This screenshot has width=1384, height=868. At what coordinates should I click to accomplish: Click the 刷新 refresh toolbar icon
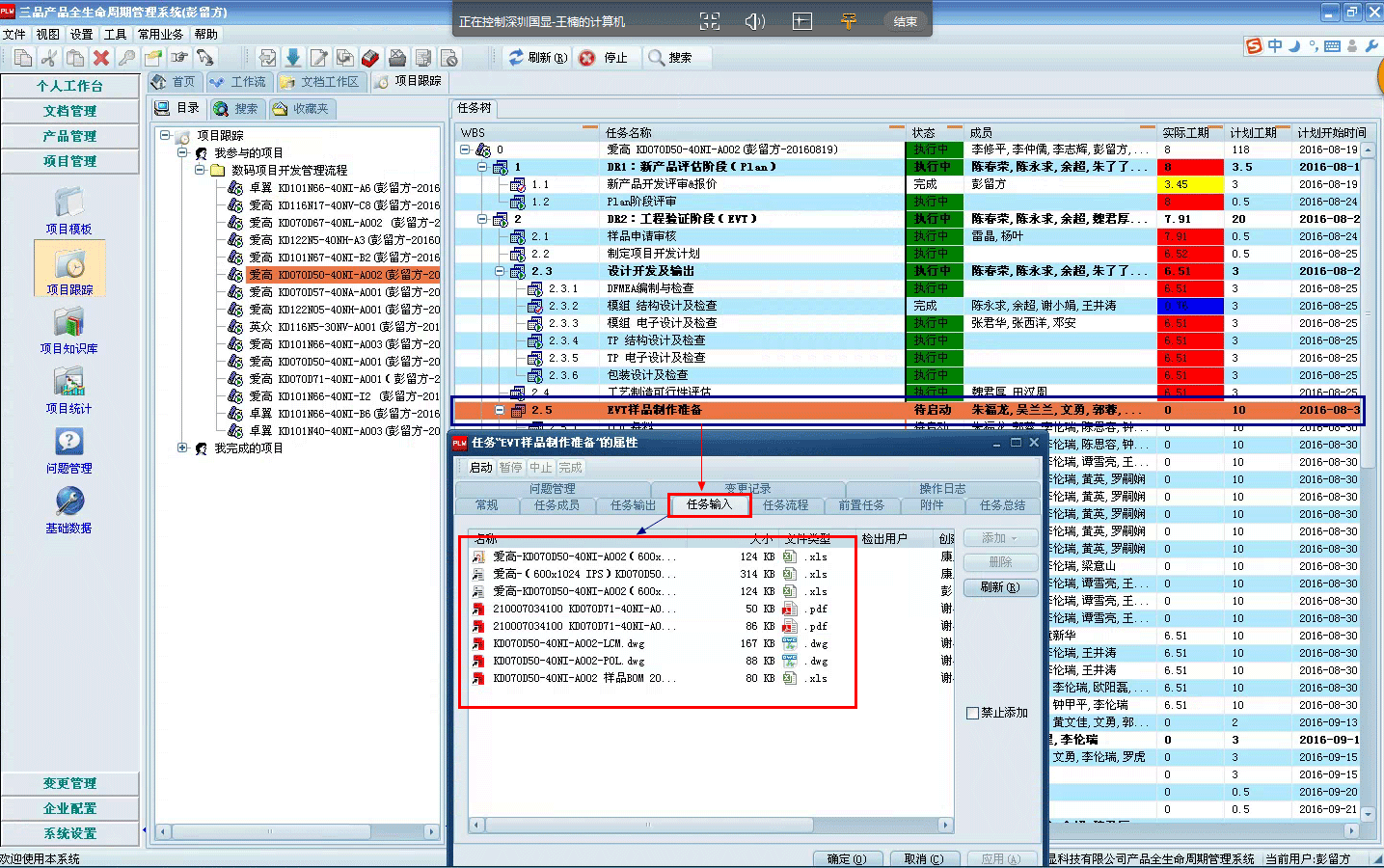517,58
